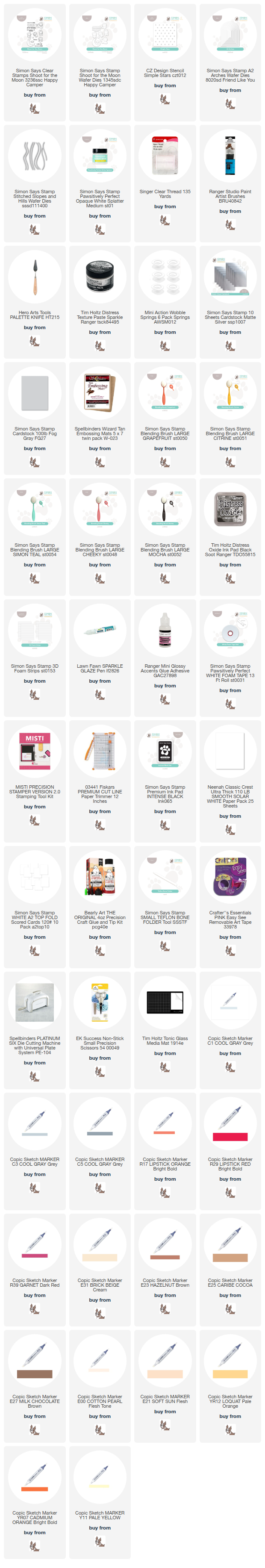Click the EK Success Non-Stick Scissors title

99,1043
